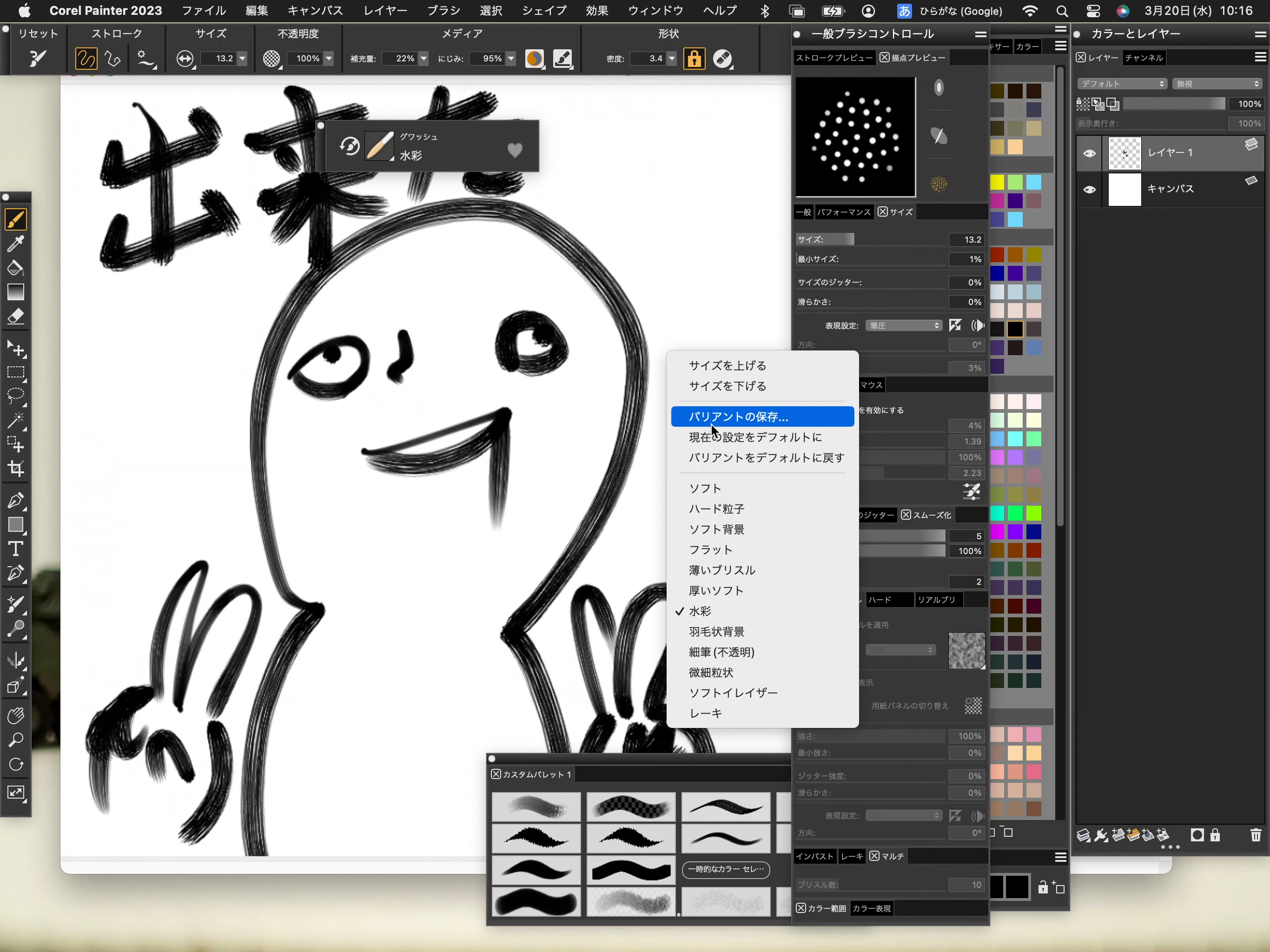Open Spotlight search in menu bar
The height and width of the screenshot is (952, 1270).
[x=1062, y=11]
